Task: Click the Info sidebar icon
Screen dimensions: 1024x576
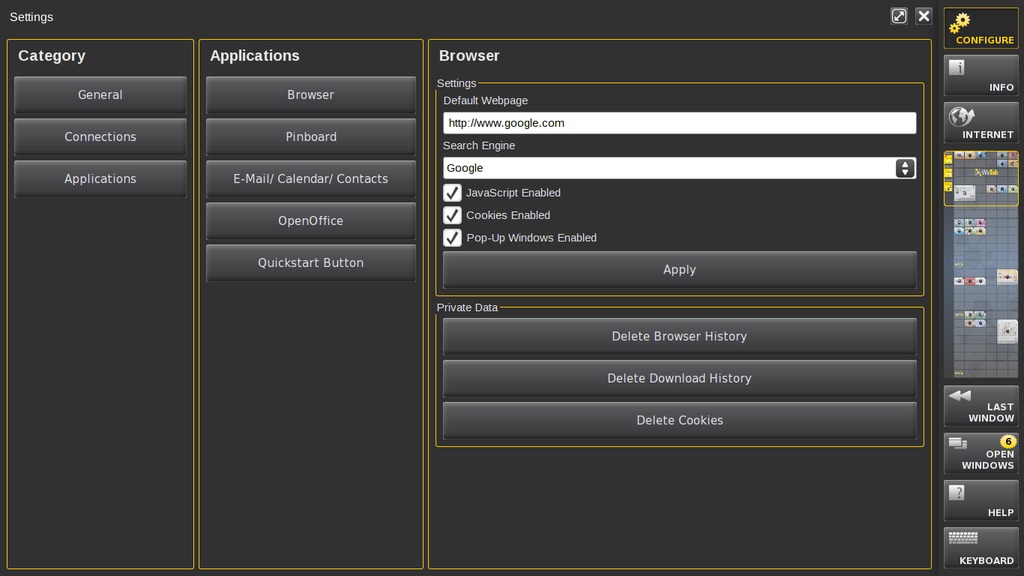Action: pyautogui.click(x=980, y=75)
